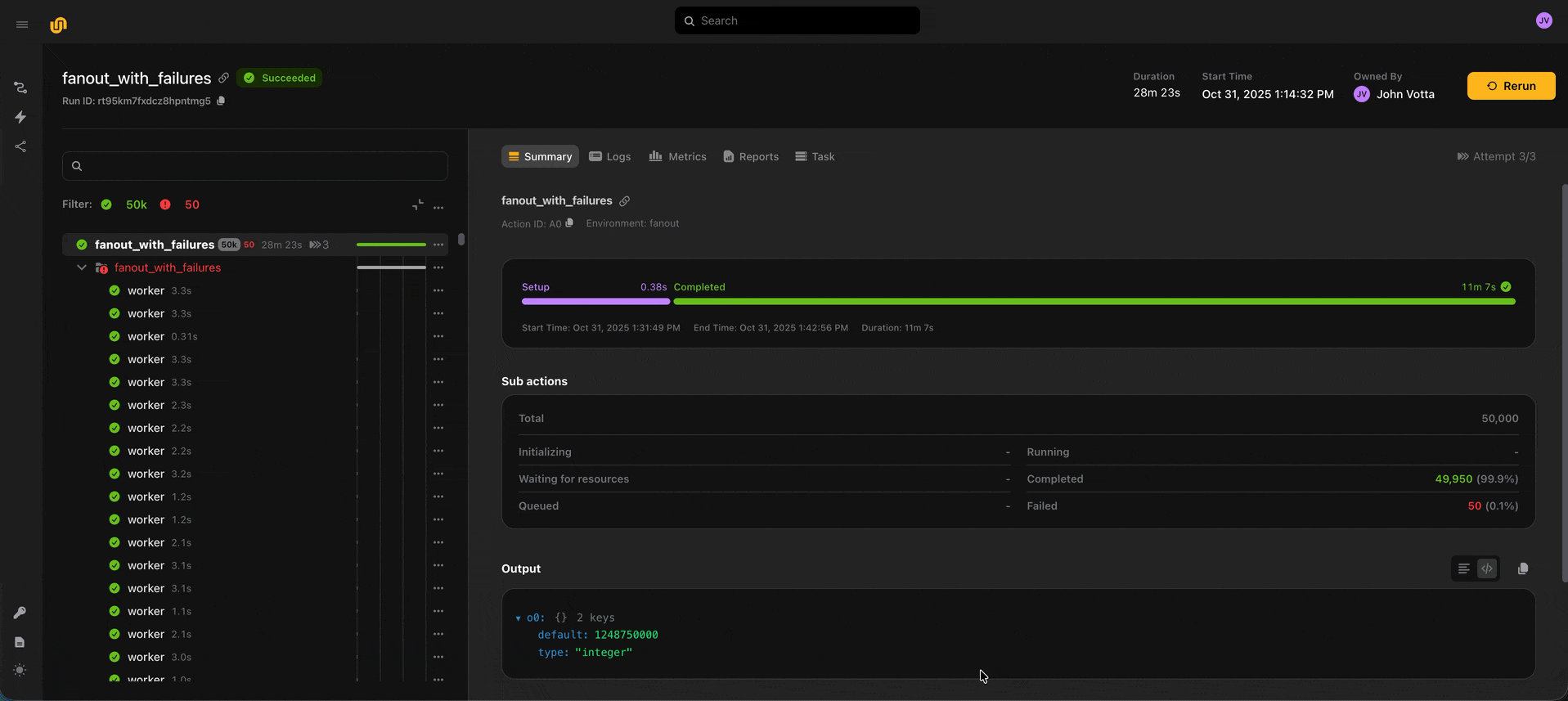Viewport: 1568px width, 701px height.
Task: Open the Metrics tab
Action: point(677,156)
